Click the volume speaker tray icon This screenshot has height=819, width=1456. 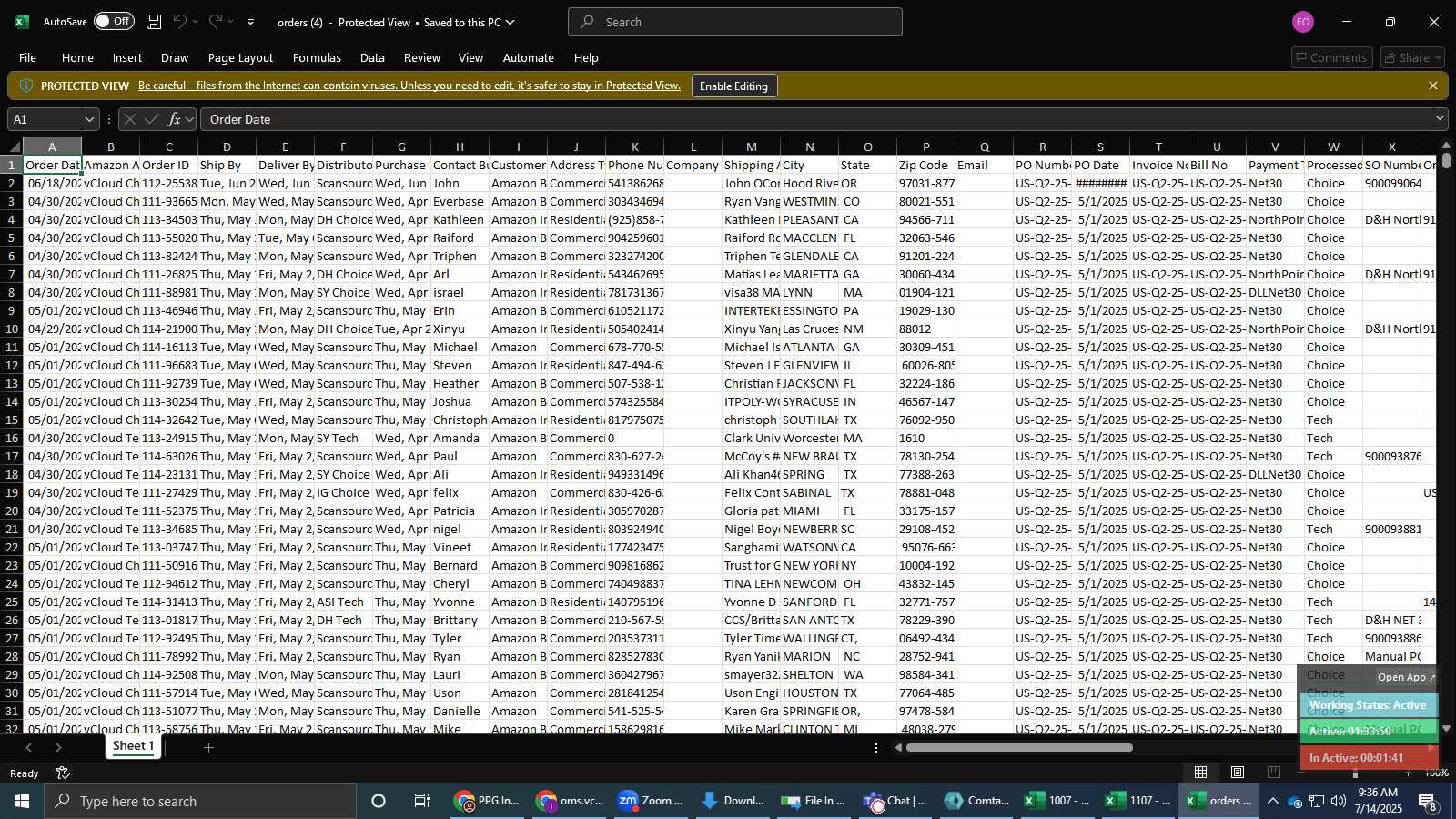click(x=1339, y=801)
